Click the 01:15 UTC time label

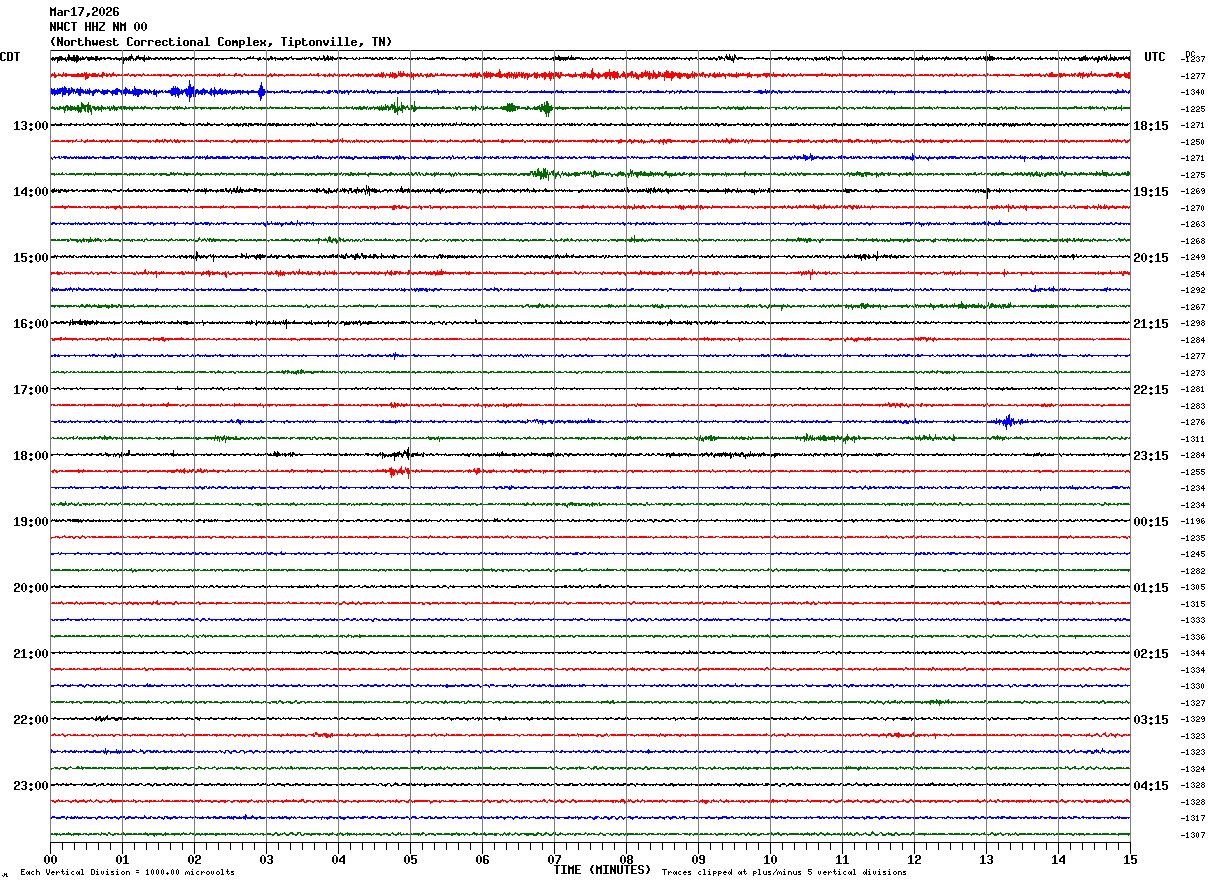[x=1151, y=588]
